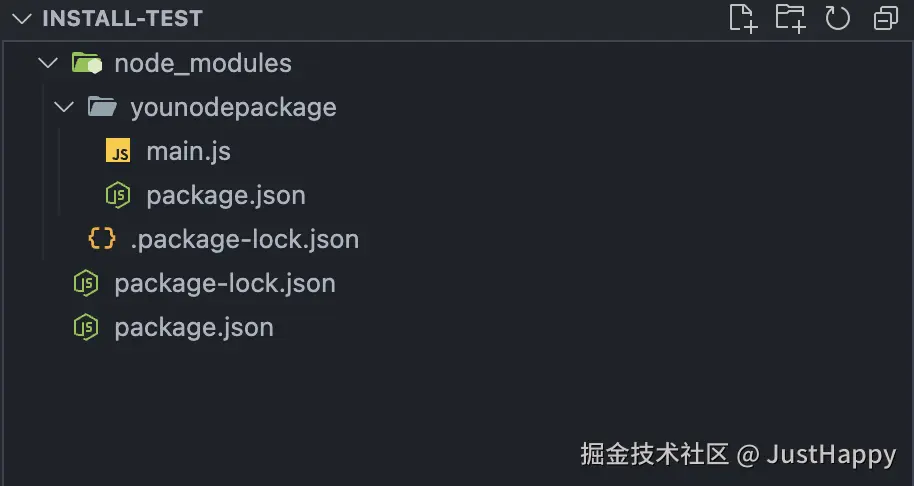
Task: Open main.js file
Action: pyautogui.click(x=188, y=152)
